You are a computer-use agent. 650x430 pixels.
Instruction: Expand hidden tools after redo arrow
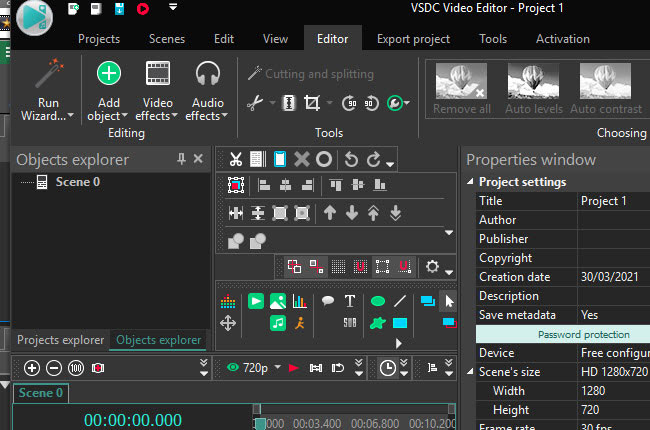390,164
